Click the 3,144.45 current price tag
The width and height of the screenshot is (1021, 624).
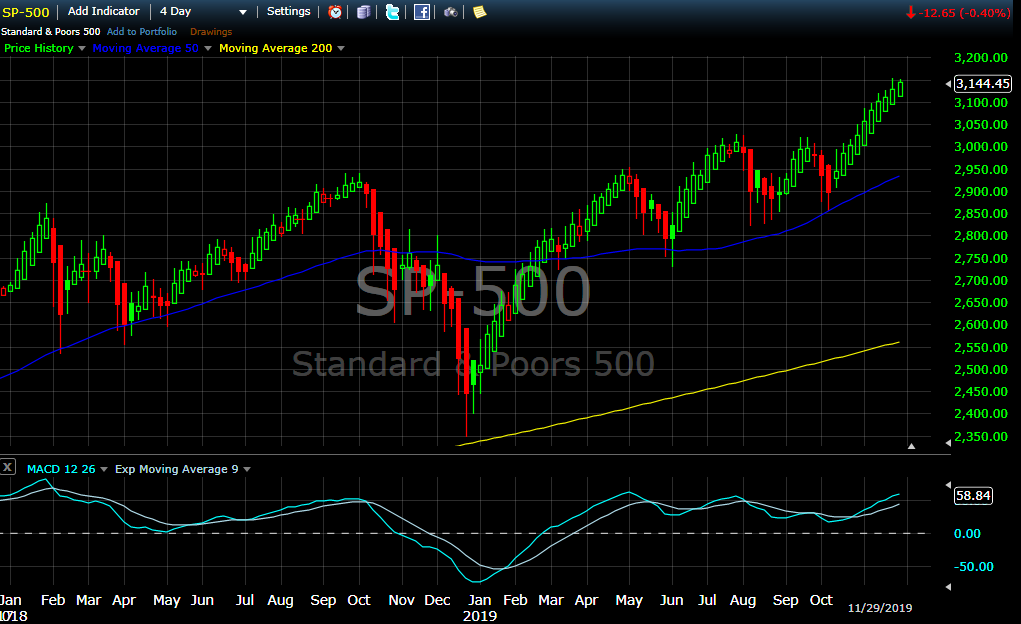(982, 83)
